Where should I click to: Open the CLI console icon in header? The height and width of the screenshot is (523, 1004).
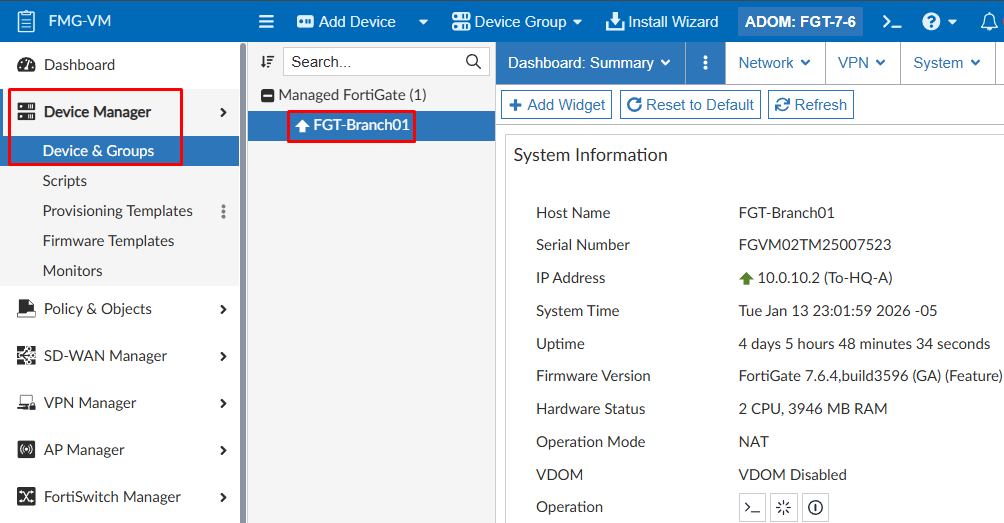892,22
